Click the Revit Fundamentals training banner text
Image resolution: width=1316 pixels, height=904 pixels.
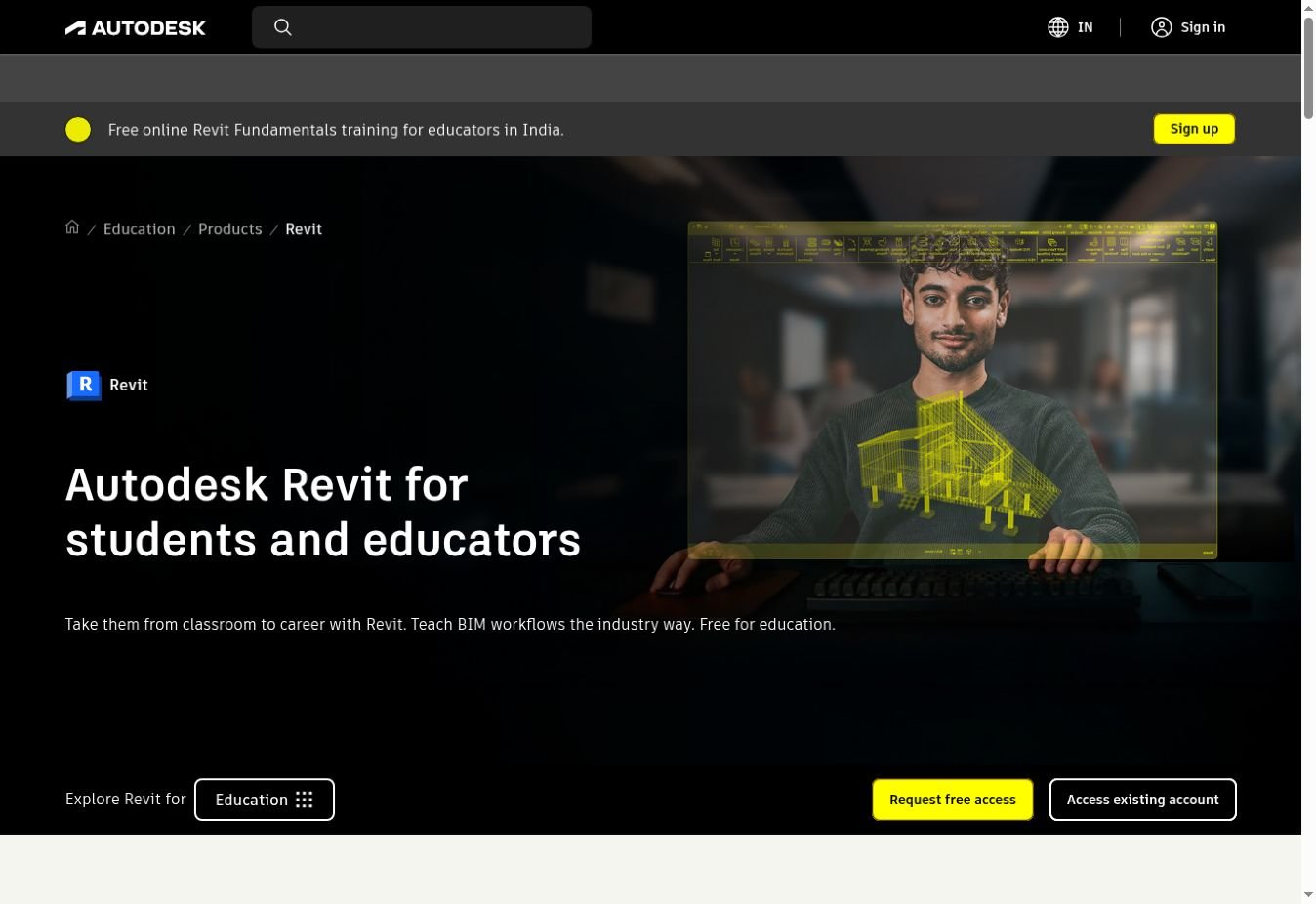tap(336, 130)
